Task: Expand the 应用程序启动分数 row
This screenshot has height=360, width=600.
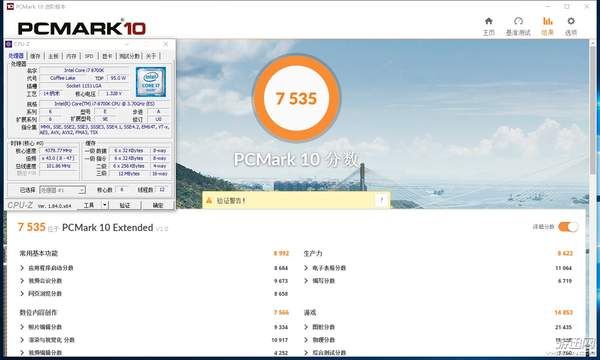Action: 22,268
